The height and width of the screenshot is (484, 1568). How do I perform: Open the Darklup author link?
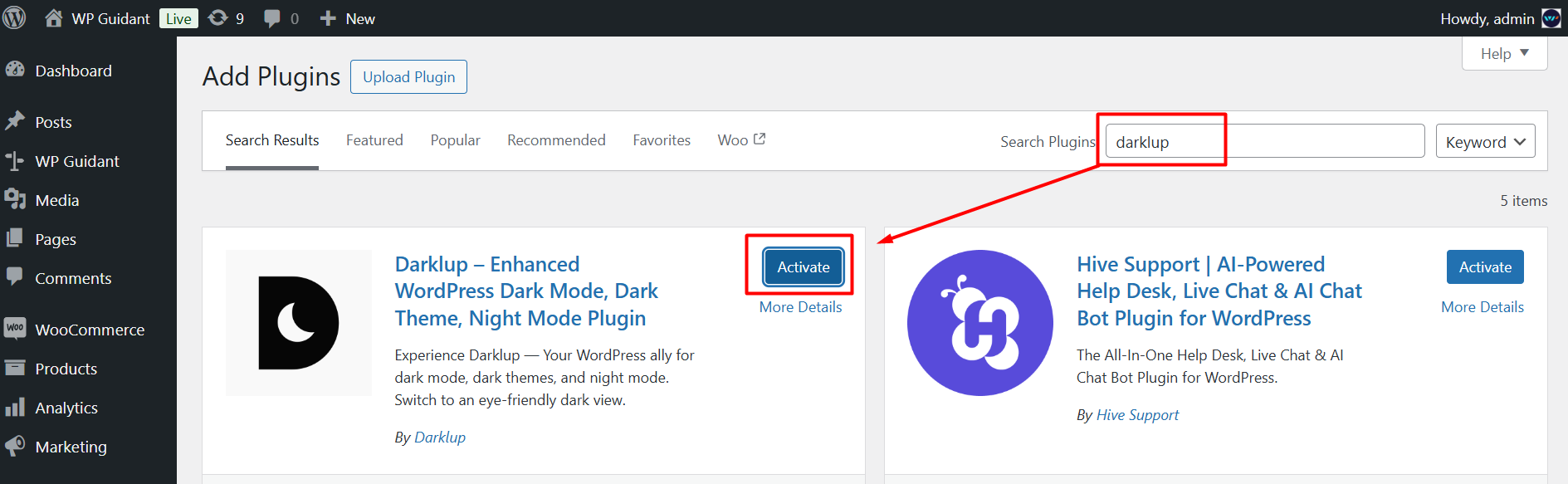[440, 438]
